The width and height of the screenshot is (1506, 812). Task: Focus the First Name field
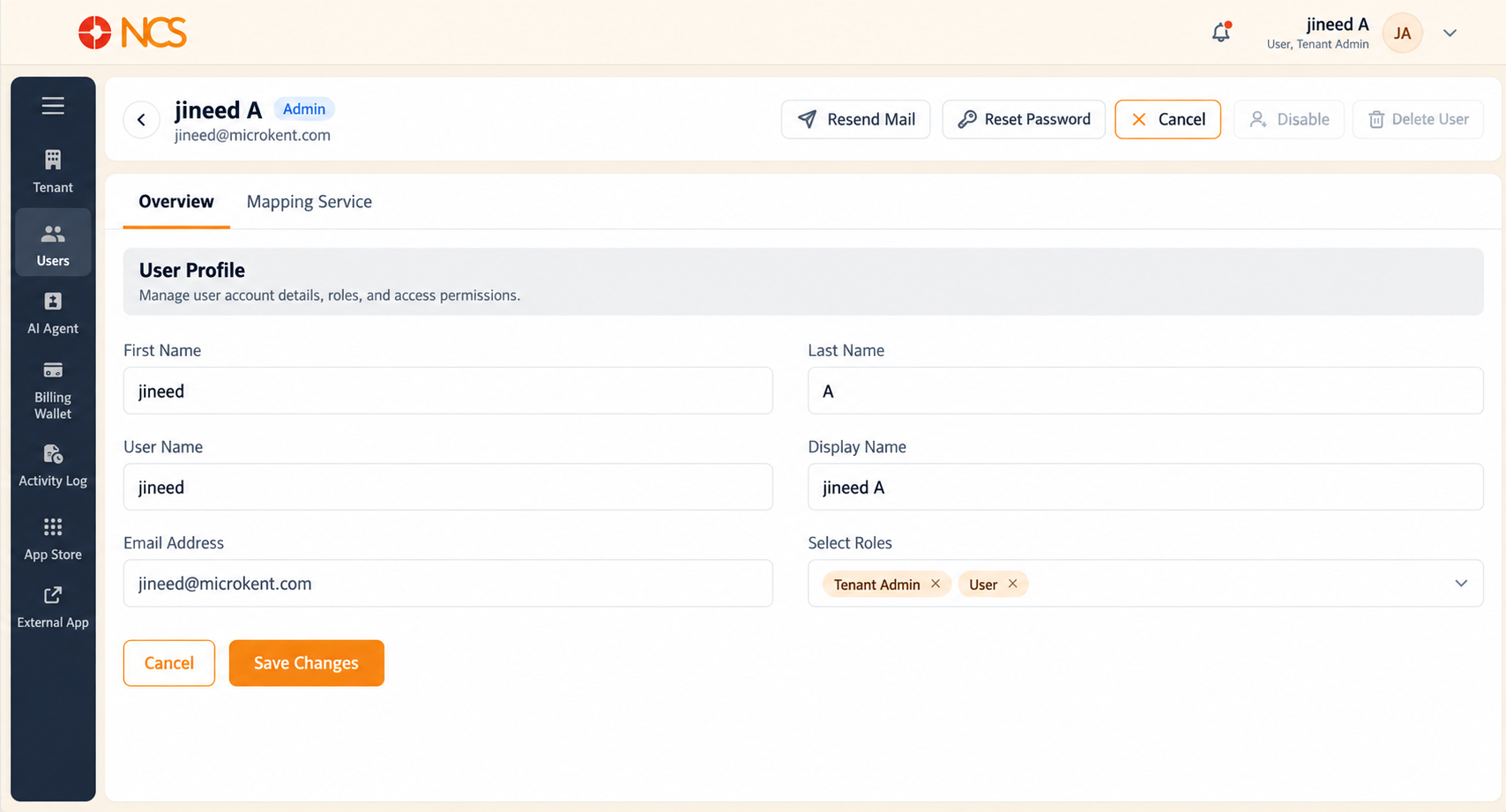point(448,391)
